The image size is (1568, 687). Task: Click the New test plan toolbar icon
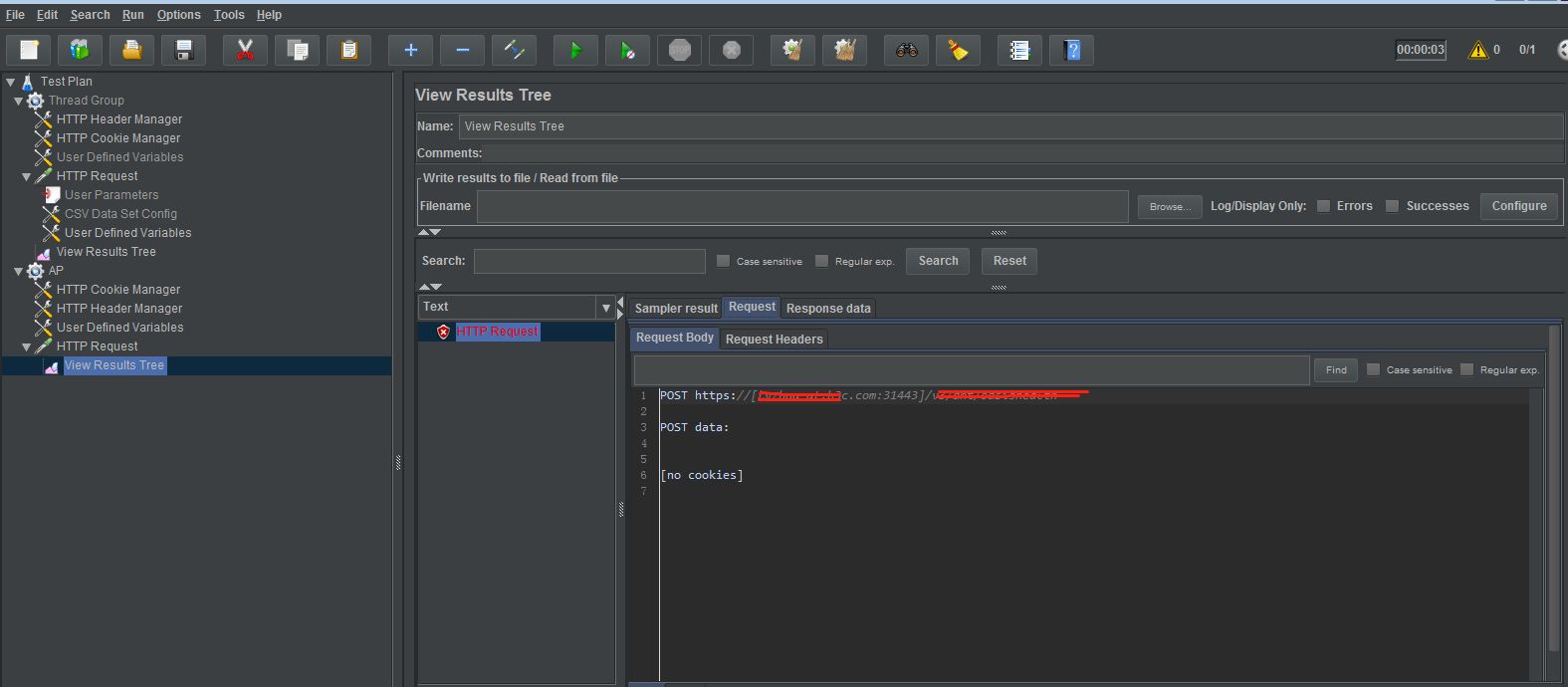(x=29, y=50)
